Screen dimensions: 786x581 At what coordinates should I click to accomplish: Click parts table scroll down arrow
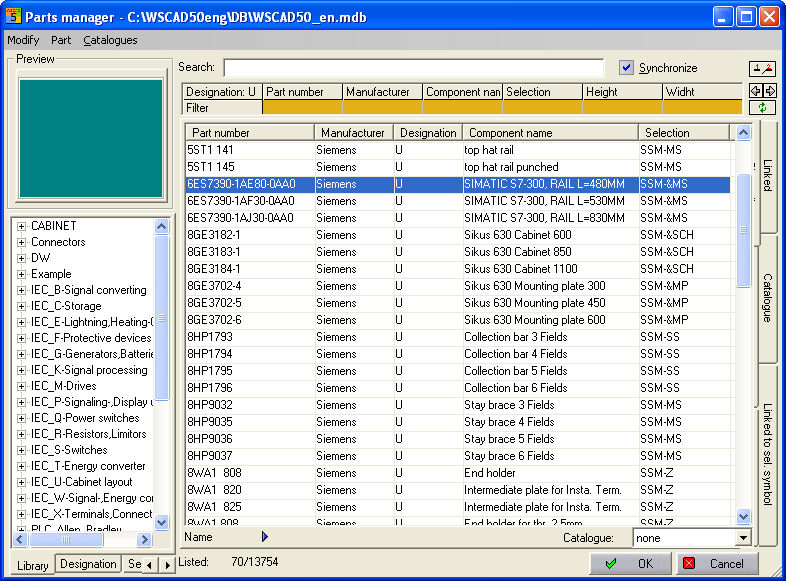tap(743, 516)
